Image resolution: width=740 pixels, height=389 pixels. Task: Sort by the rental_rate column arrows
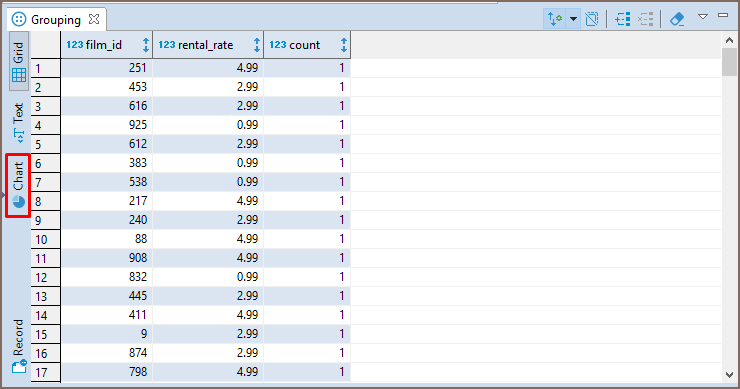coord(257,45)
